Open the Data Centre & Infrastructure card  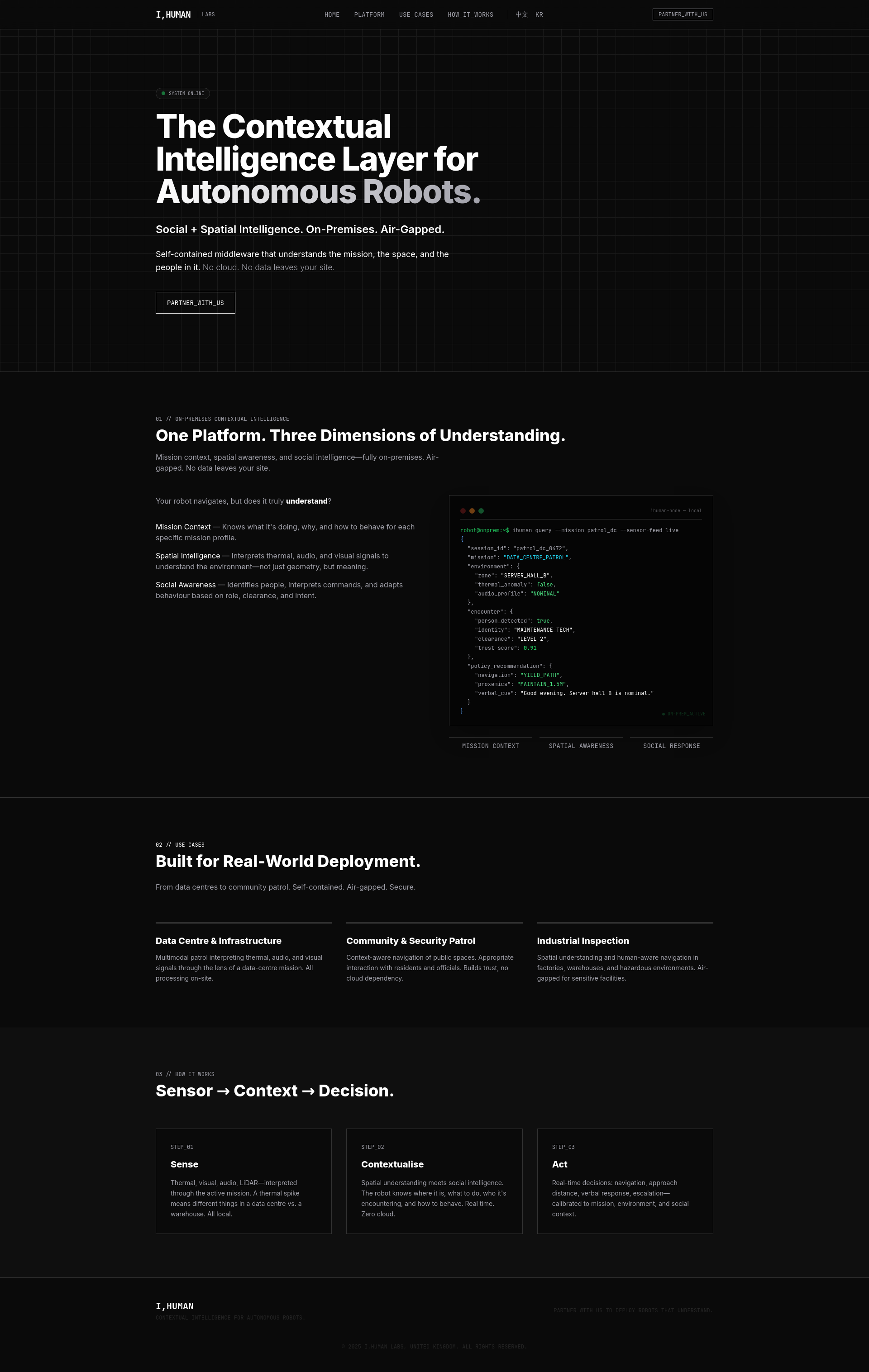pos(244,953)
